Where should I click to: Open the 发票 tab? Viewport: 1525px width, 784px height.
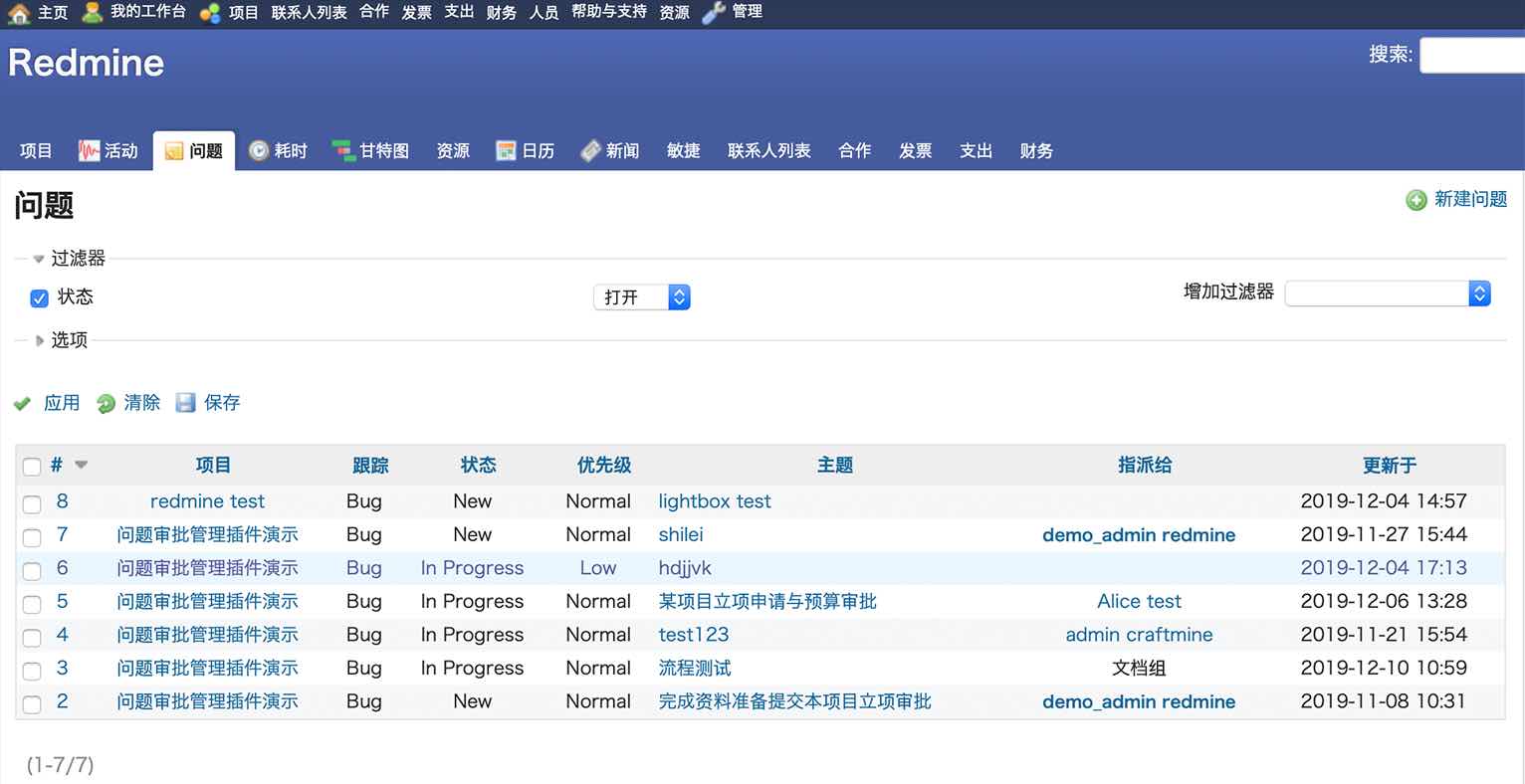[915, 151]
